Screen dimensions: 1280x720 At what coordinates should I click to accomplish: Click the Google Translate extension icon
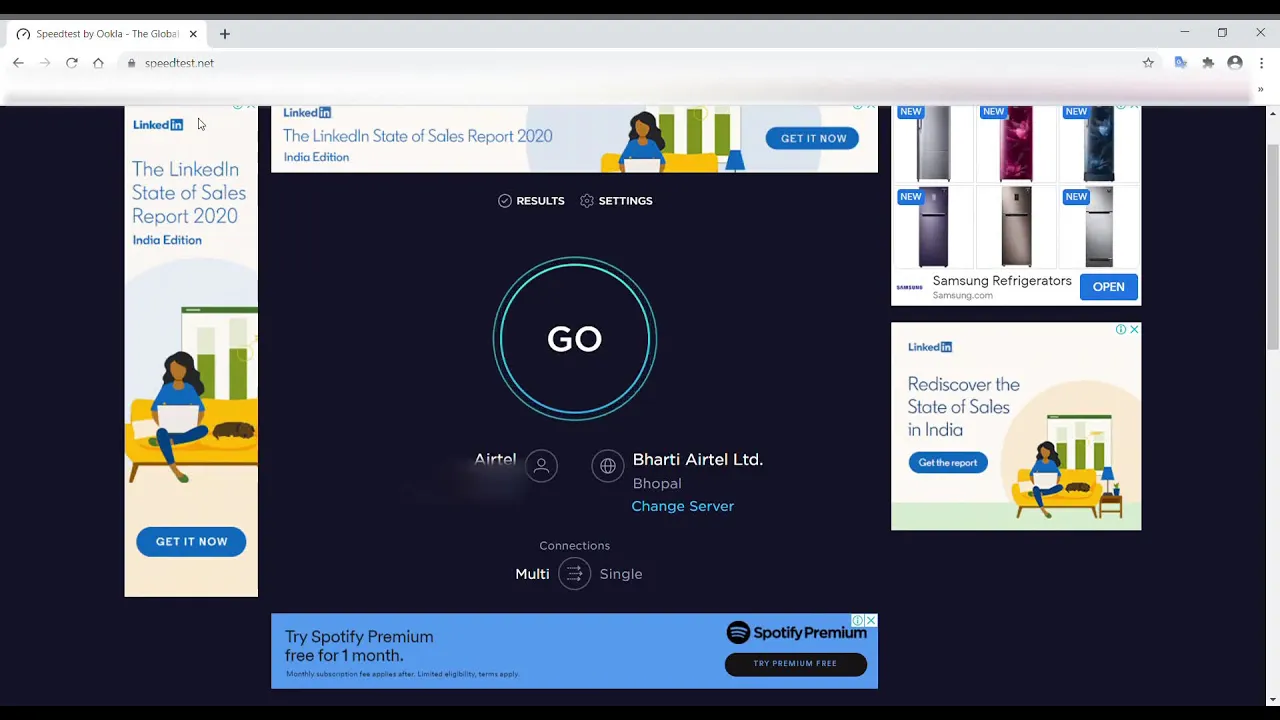[x=1181, y=63]
